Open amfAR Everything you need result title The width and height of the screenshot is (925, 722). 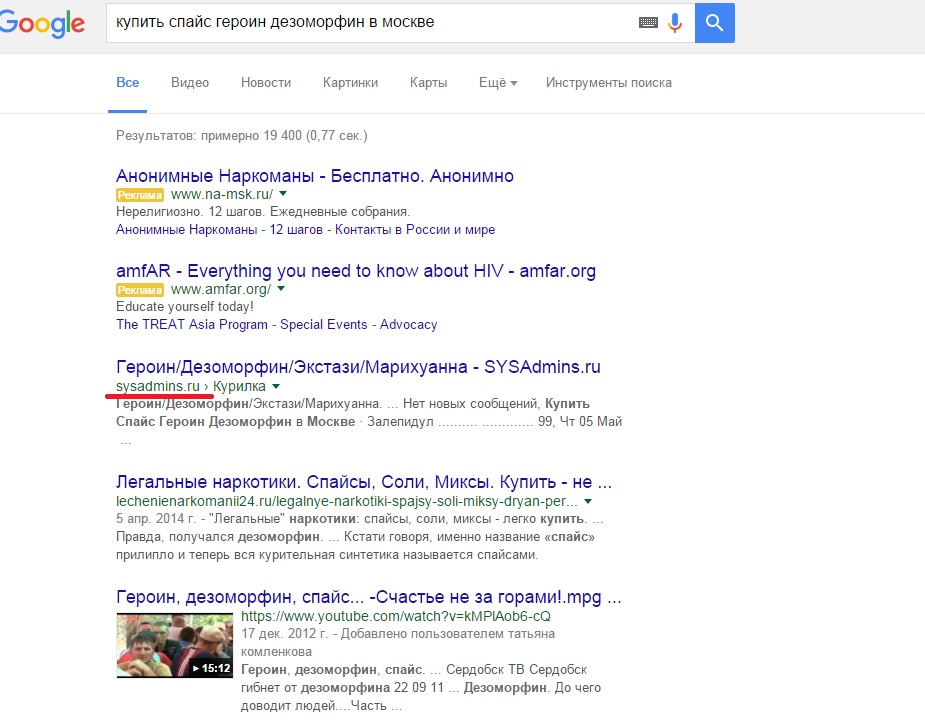click(x=356, y=271)
